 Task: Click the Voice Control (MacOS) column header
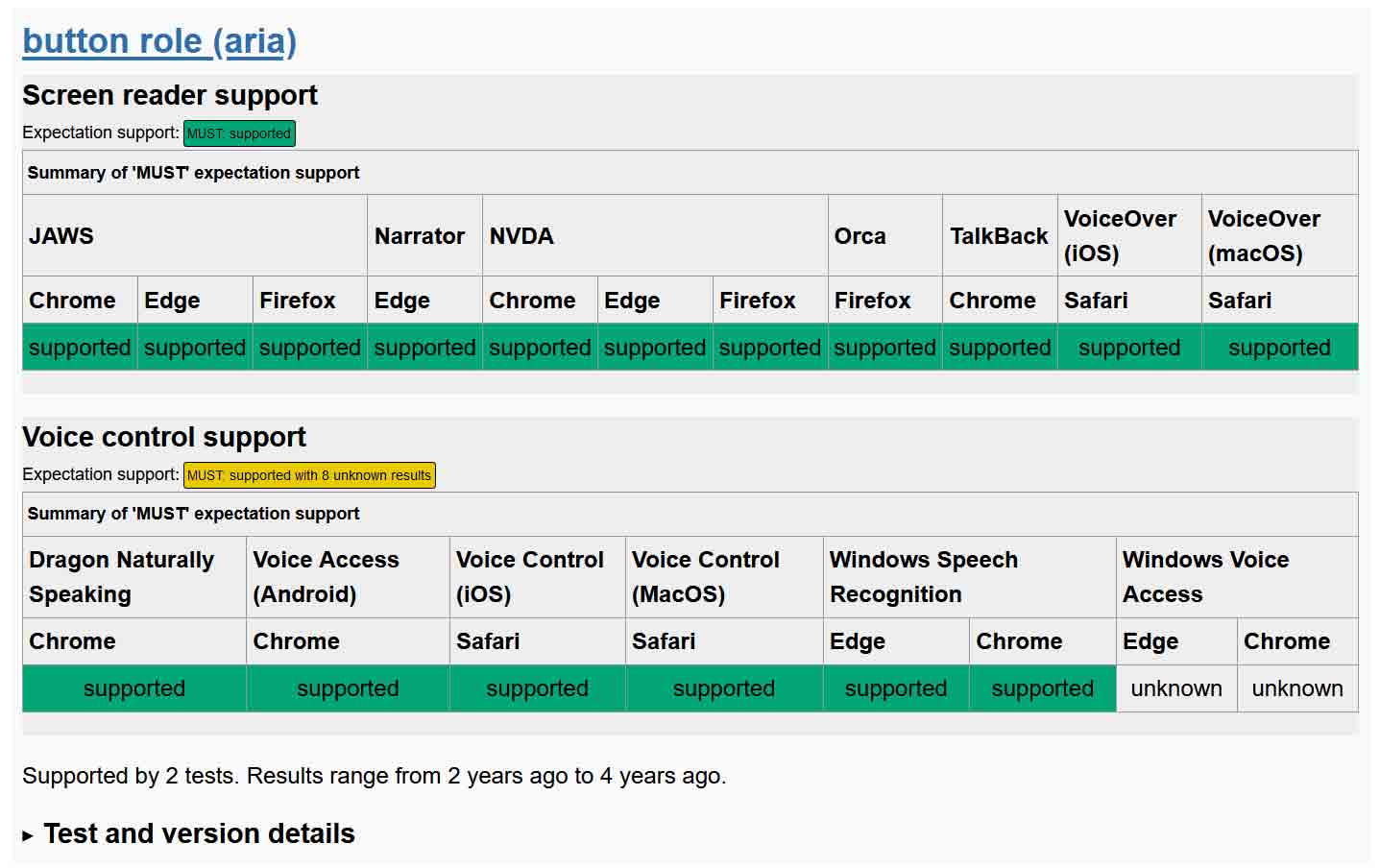(x=724, y=577)
